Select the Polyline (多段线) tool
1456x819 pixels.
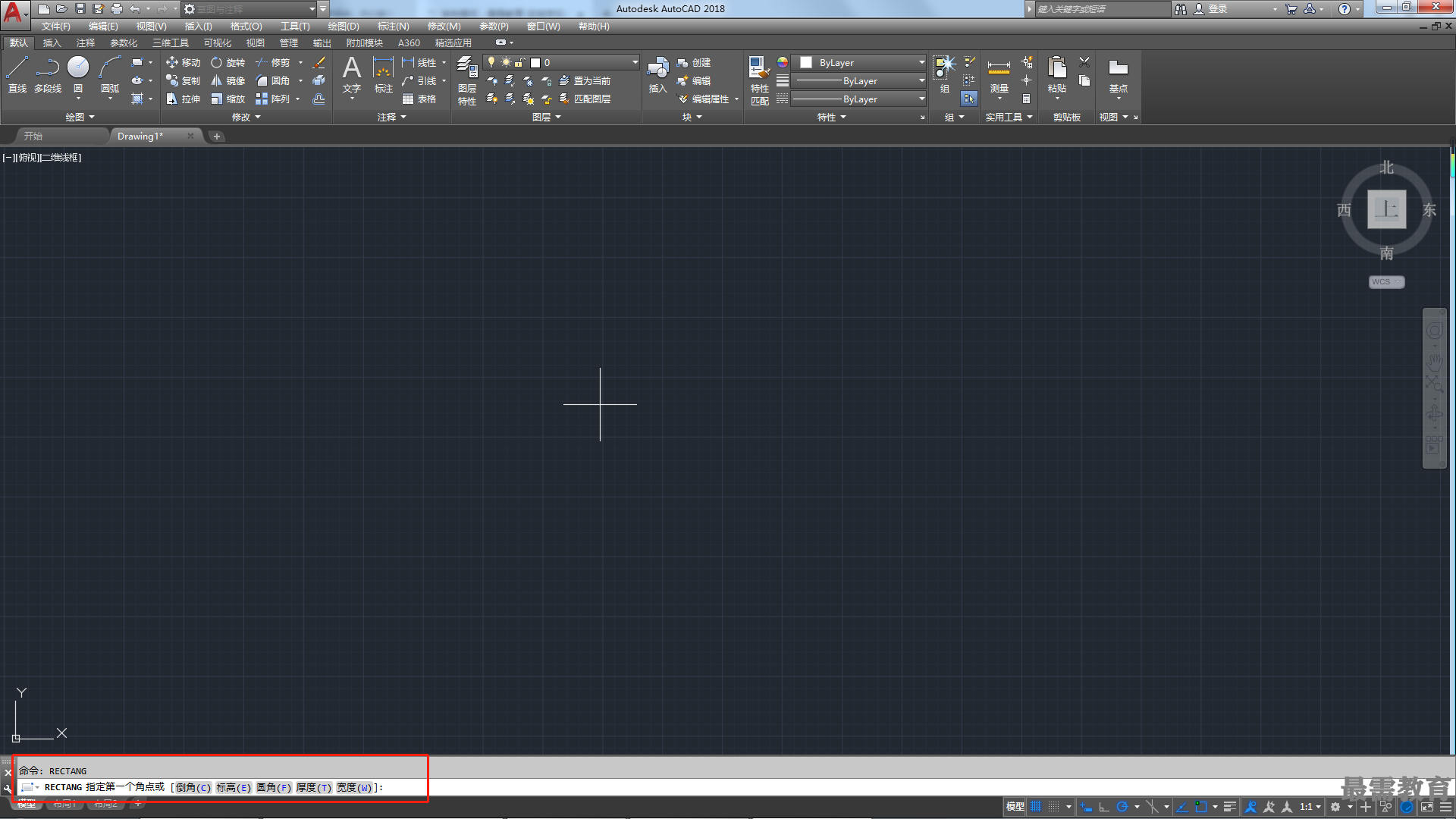point(48,74)
